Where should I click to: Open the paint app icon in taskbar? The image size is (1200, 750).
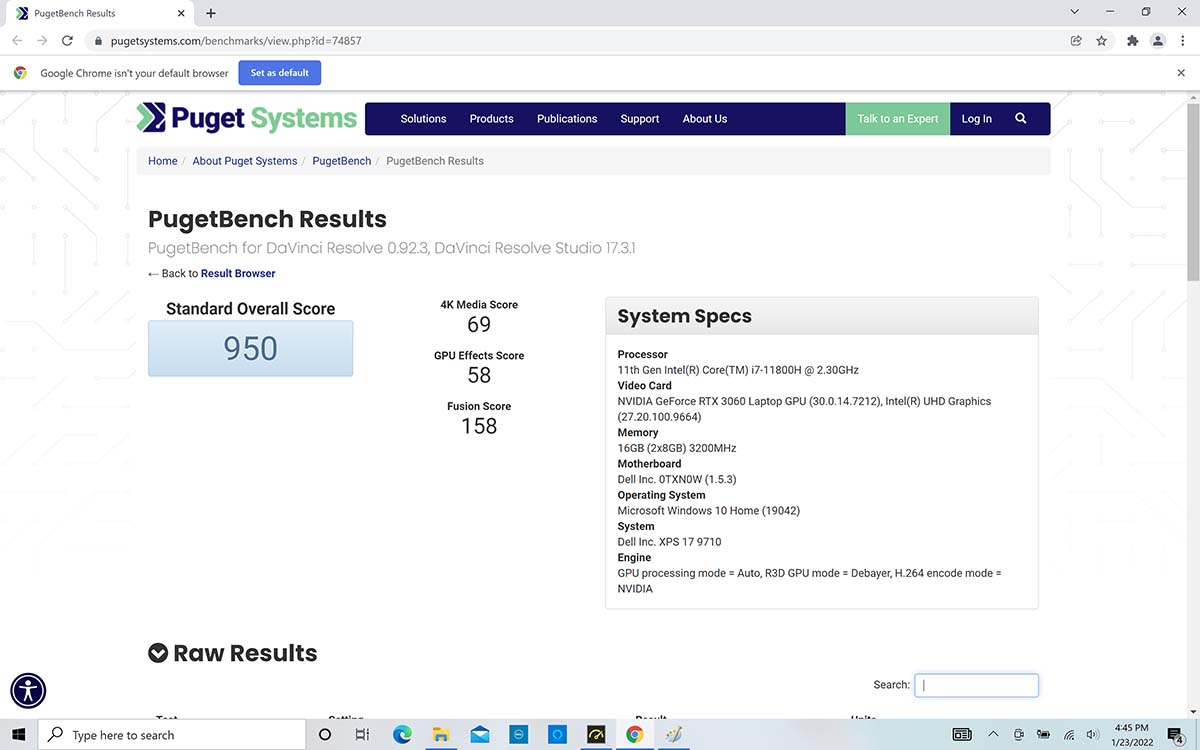[673, 734]
